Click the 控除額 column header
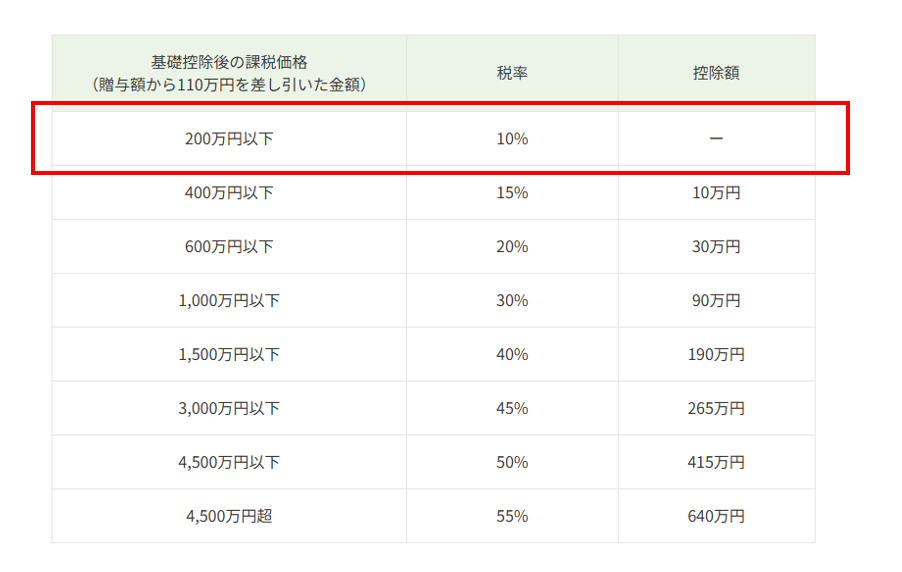902x572 pixels. tap(716, 73)
